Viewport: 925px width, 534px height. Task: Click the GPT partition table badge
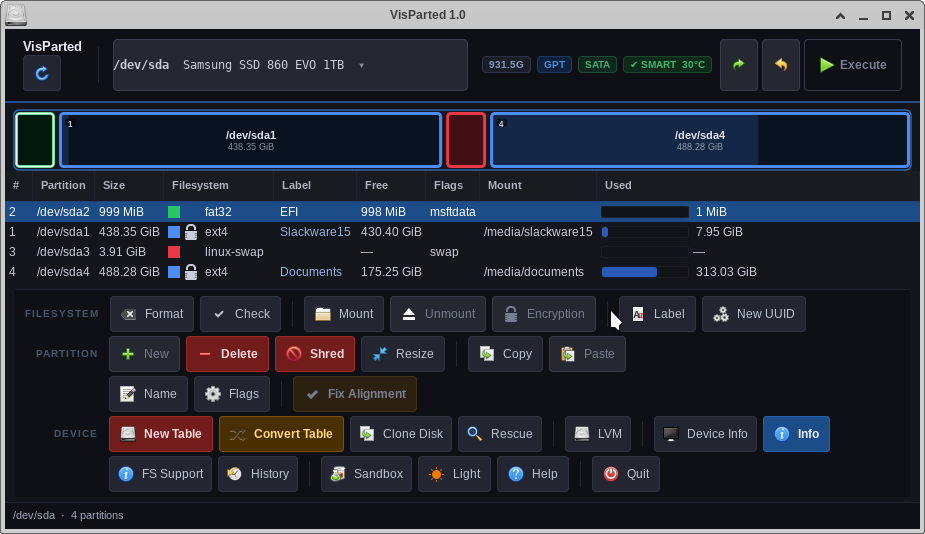point(554,64)
